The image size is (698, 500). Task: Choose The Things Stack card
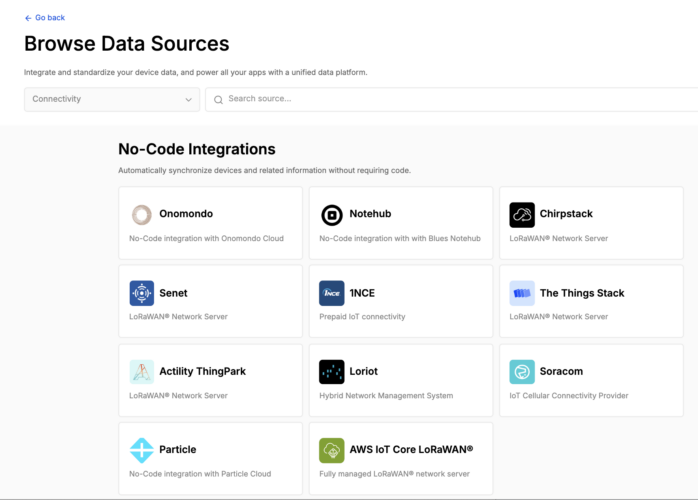coord(591,301)
